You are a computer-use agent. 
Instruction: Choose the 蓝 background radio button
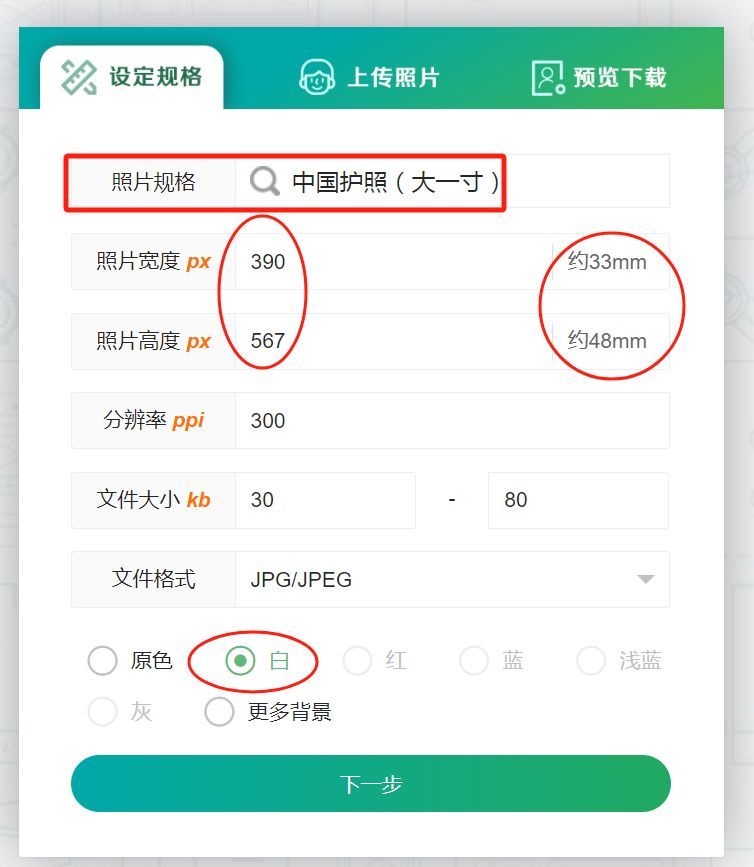point(474,660)
